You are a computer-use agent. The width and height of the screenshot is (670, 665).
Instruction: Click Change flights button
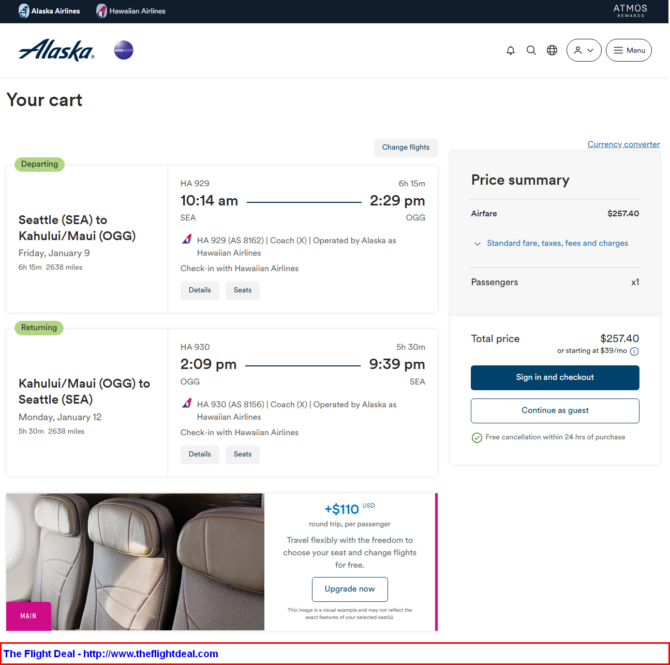(x=406, y=147)
